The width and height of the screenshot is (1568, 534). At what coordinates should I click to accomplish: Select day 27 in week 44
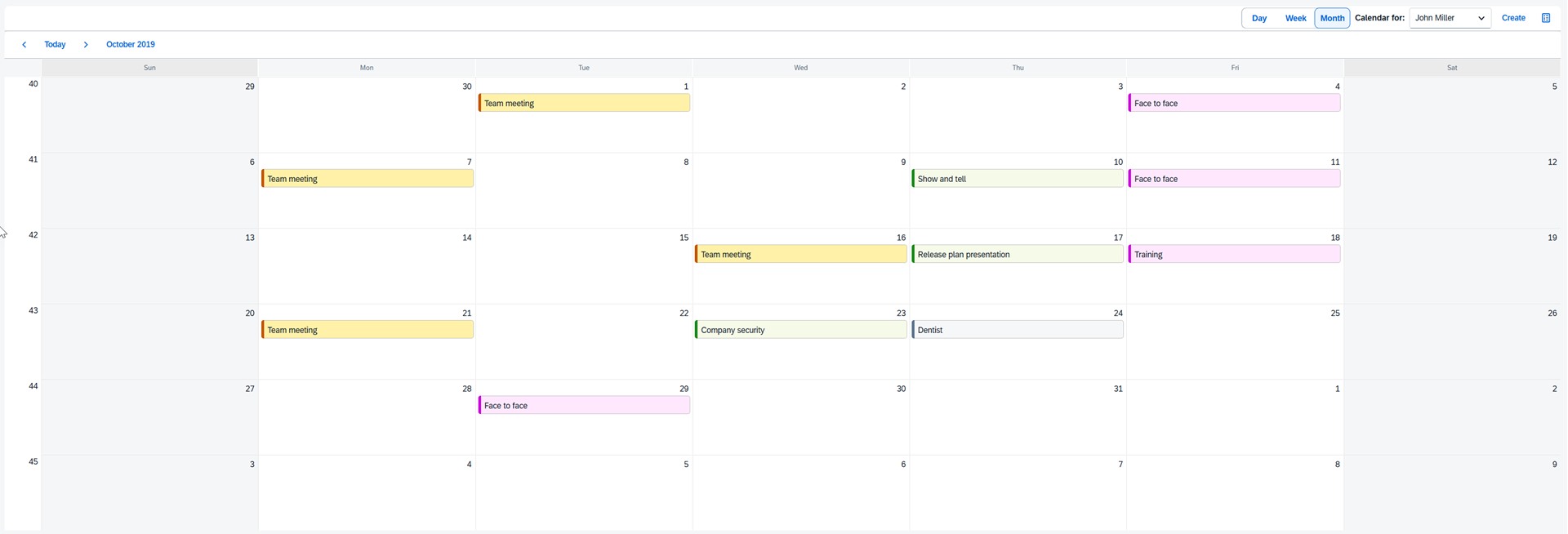click(x=149, y=417)
